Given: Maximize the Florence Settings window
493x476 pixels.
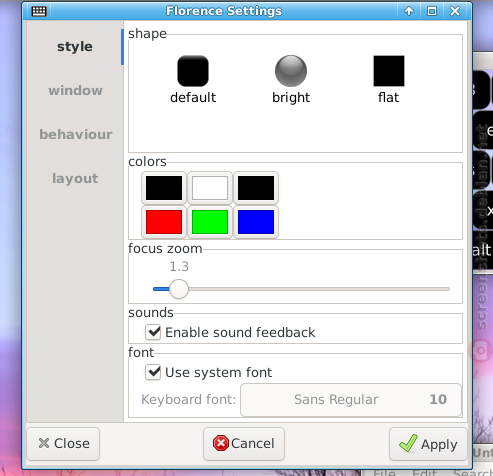Looking at the screenshot, I should pyautogui.click(x=432, y=11).
